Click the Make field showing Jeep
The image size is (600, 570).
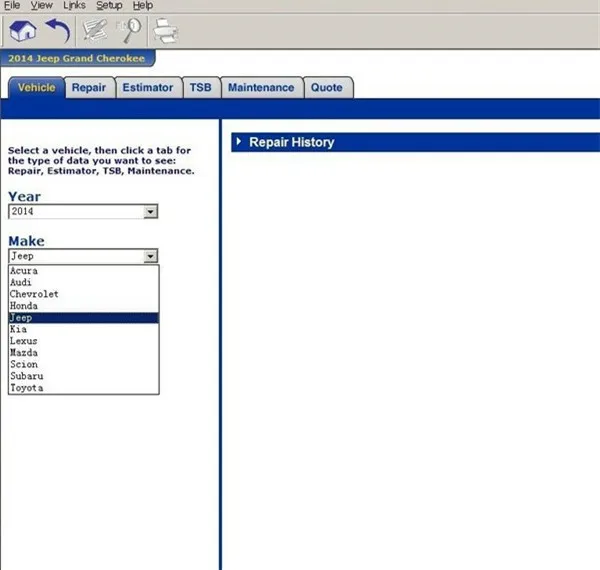tap(83, 256)
